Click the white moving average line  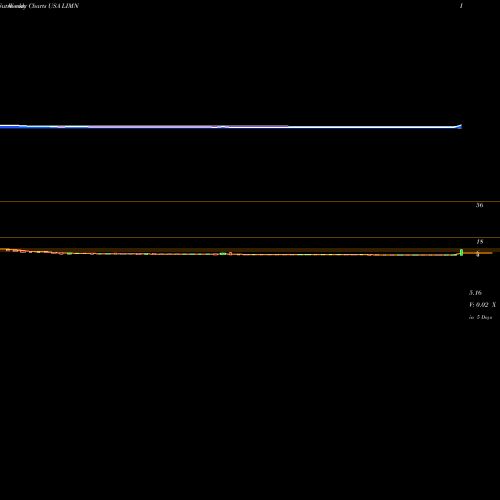[333, 127]
